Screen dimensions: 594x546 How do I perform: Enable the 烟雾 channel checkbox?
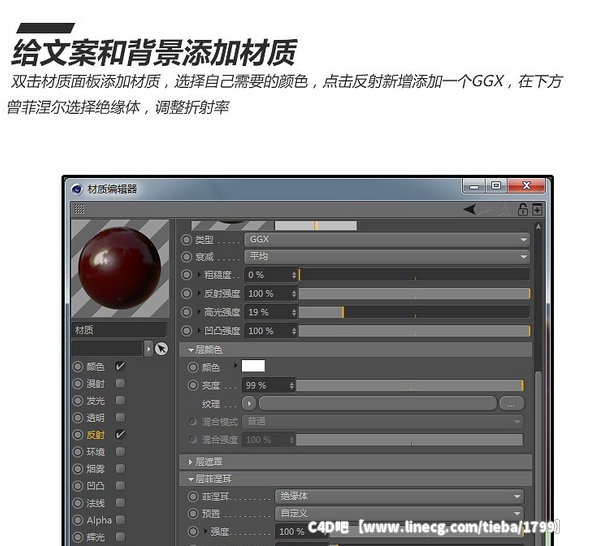click(x=120, y=468)
